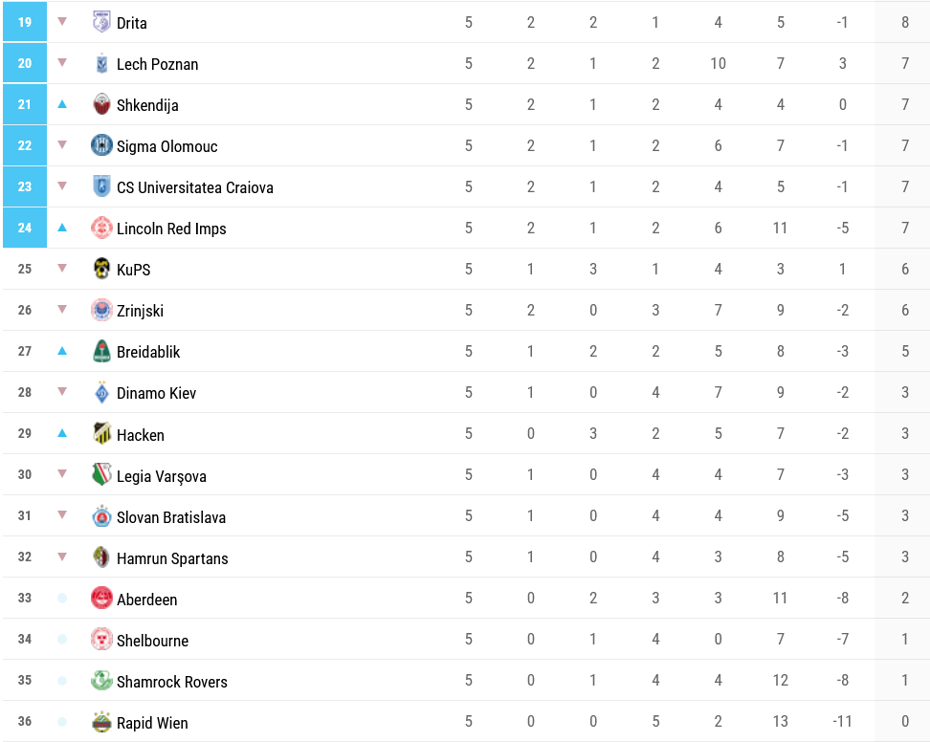930x742 pixels.
Task: Open CS Universitatea Craiova team link
Action: coord(194,187)
